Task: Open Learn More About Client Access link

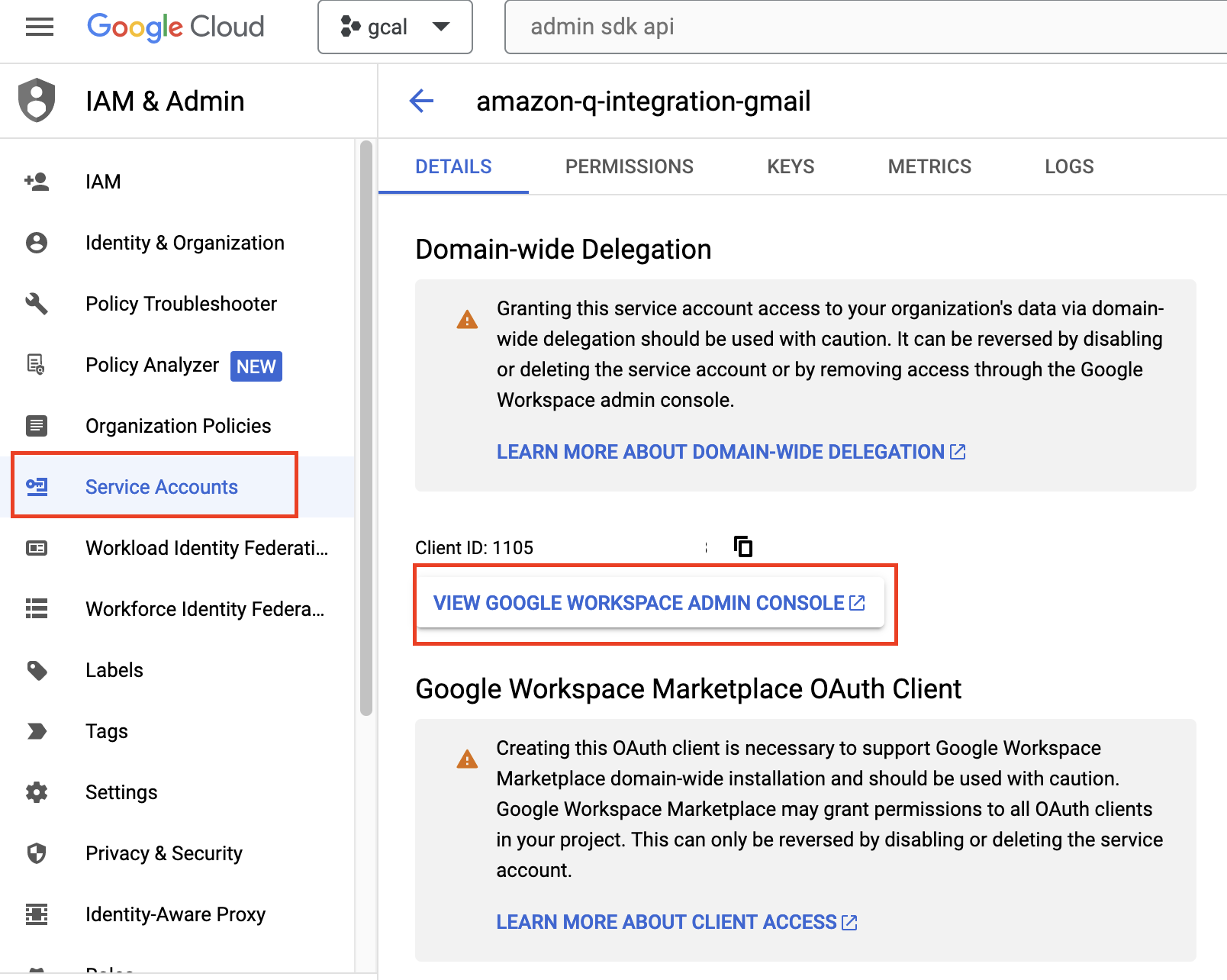Action: [x=676, y=922]
